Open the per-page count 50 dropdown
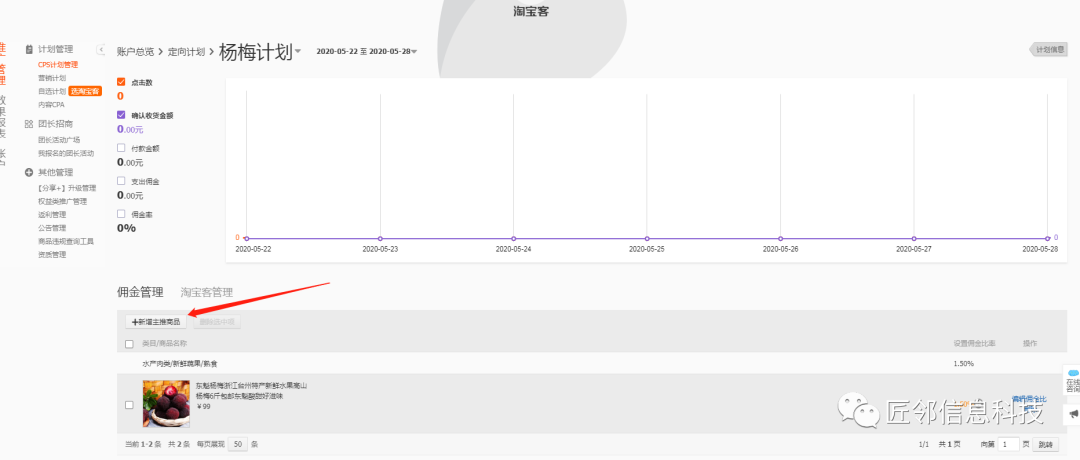Viewport: 1080px width, 460px height. 238,443
